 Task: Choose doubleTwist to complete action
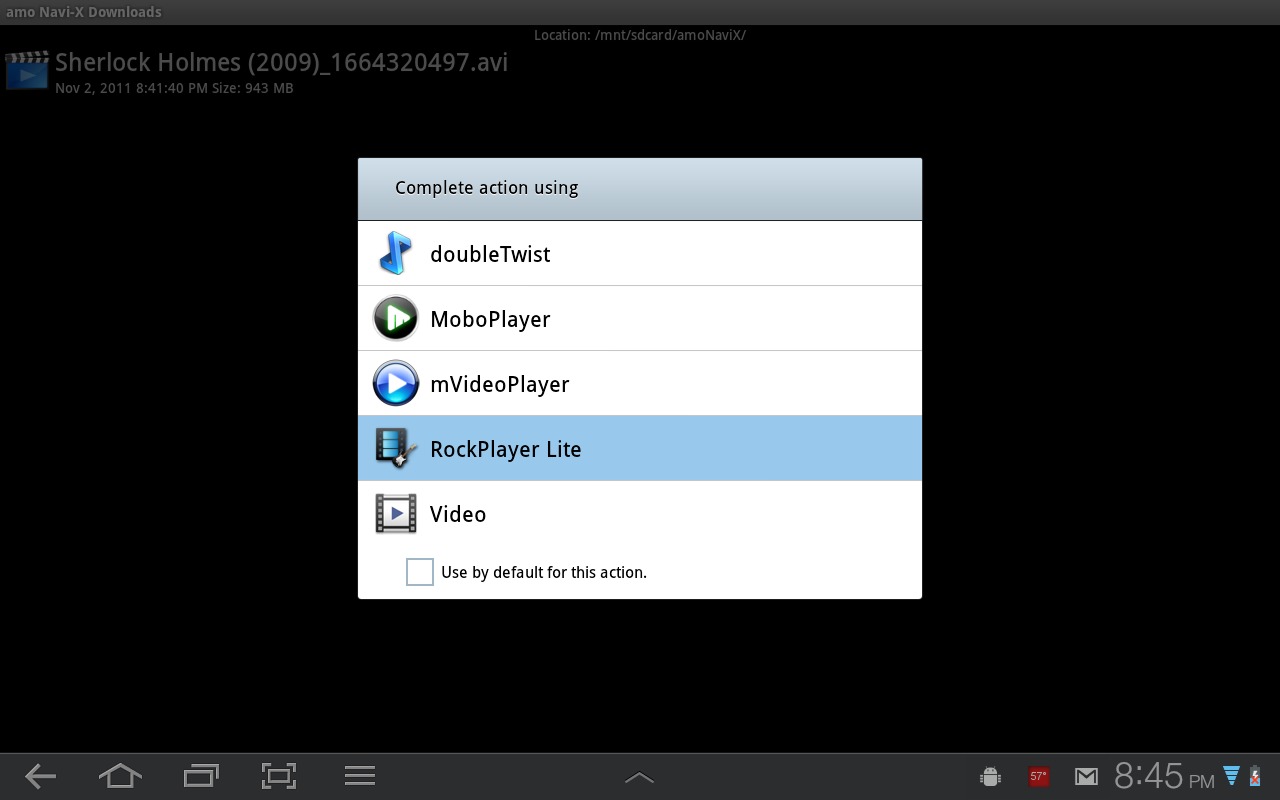click(x=490, y=254)
